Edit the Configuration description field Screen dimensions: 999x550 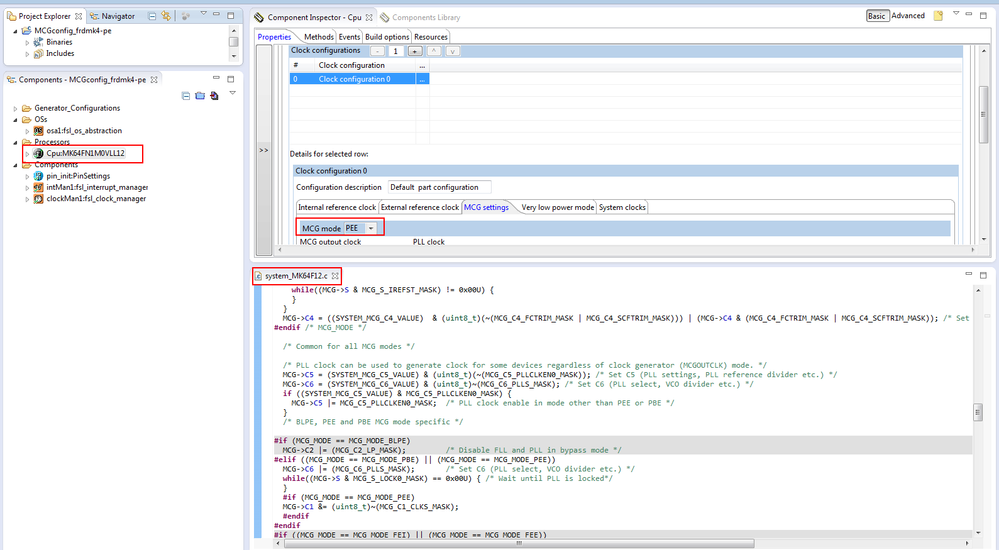pos(440,187)
